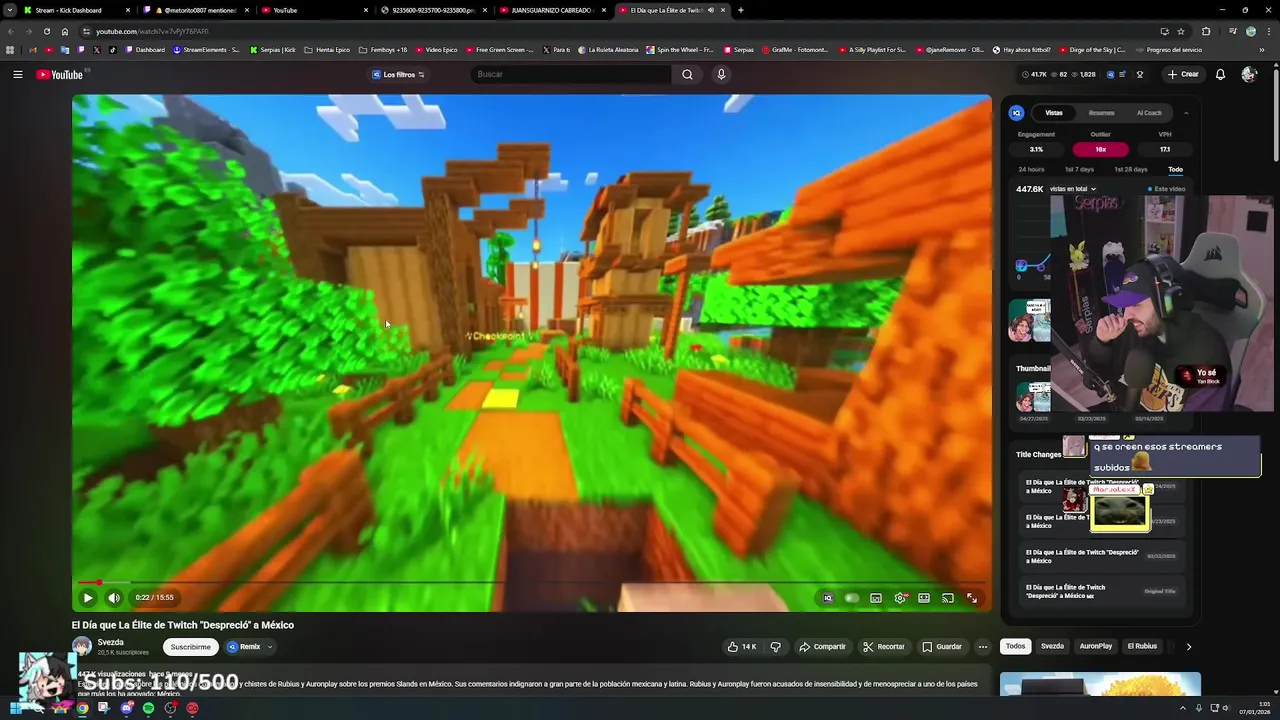Clip the video with Recortar

tap(884, 647)
